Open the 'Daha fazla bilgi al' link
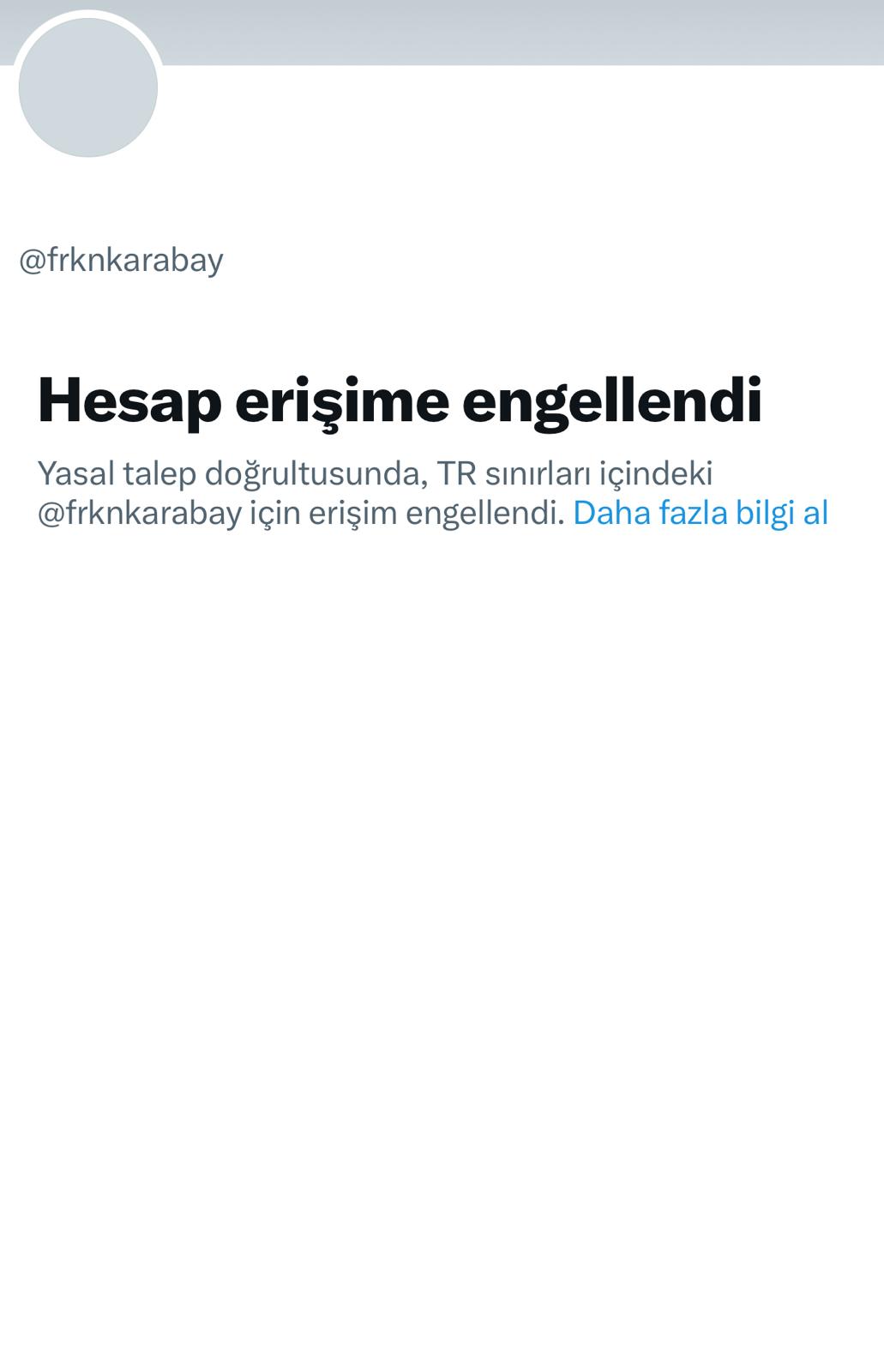Image resolution: width=884 pixels, height=1372 pixels. coord(701,513)
